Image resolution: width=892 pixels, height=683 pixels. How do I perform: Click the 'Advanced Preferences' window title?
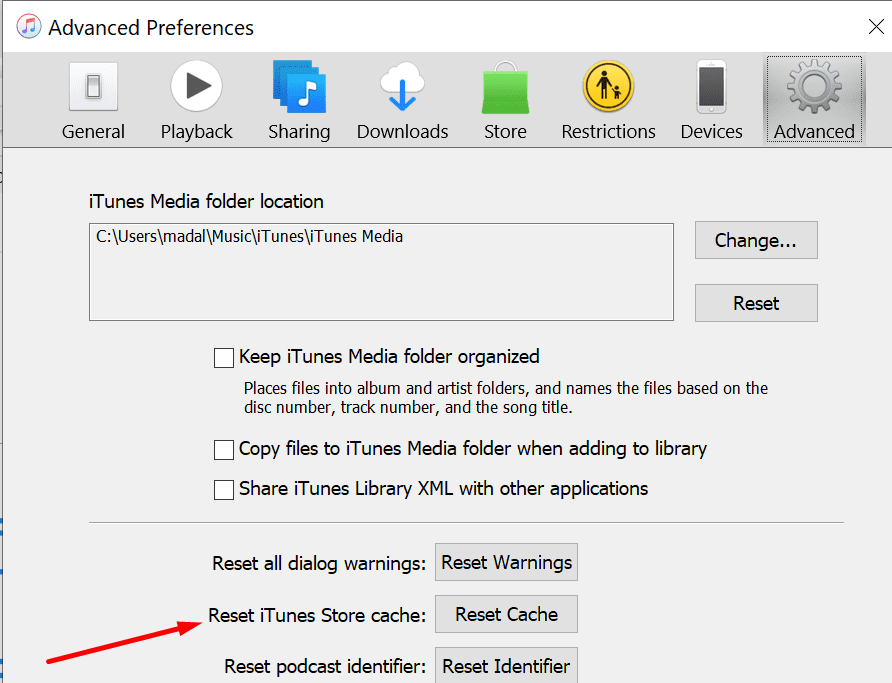[x=151, y=27]
